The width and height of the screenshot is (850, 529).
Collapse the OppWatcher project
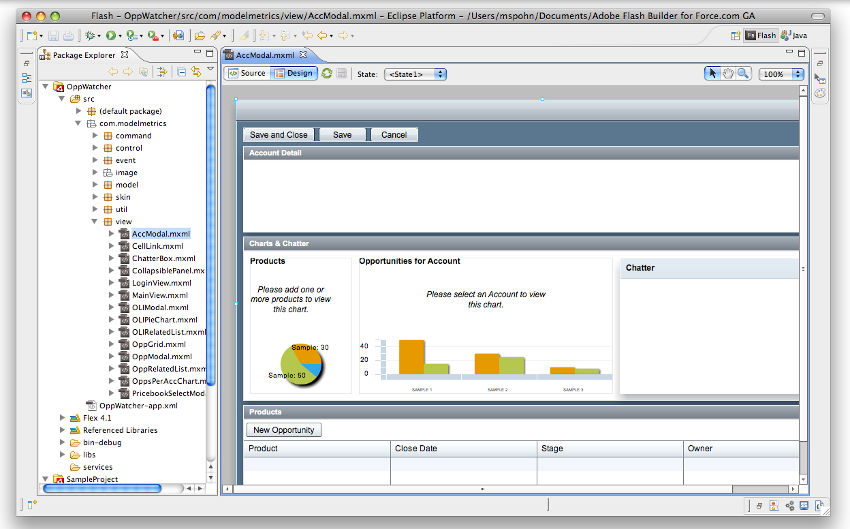pyautogui.click(x=46, y=86)
